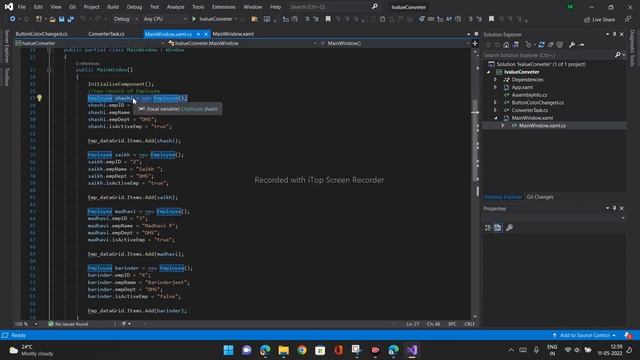Click the search magnifier in Solution Explorer
The width and height of the screenshot is (640, 360).
click(x=618, y=55)
